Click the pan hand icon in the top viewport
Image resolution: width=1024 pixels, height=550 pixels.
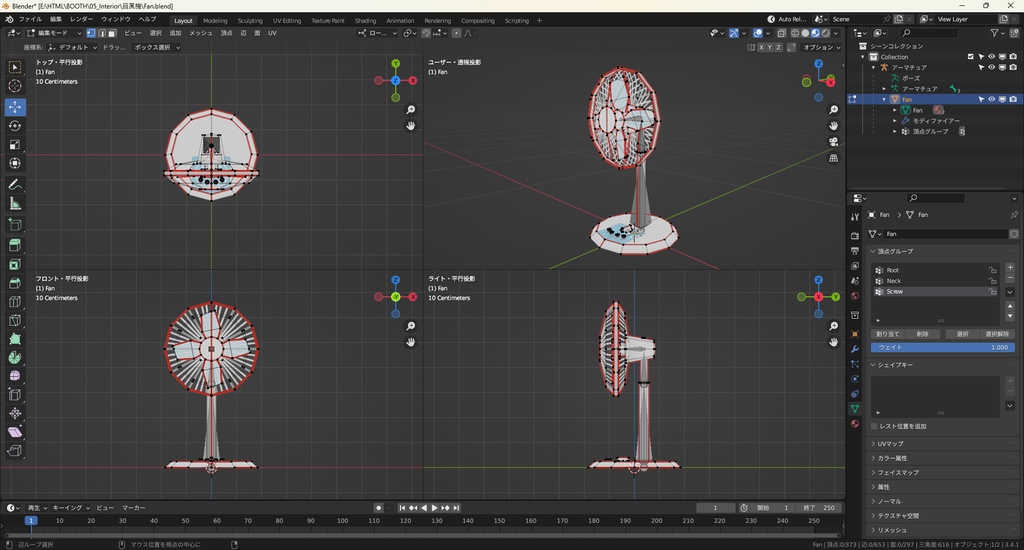point(411,126)
